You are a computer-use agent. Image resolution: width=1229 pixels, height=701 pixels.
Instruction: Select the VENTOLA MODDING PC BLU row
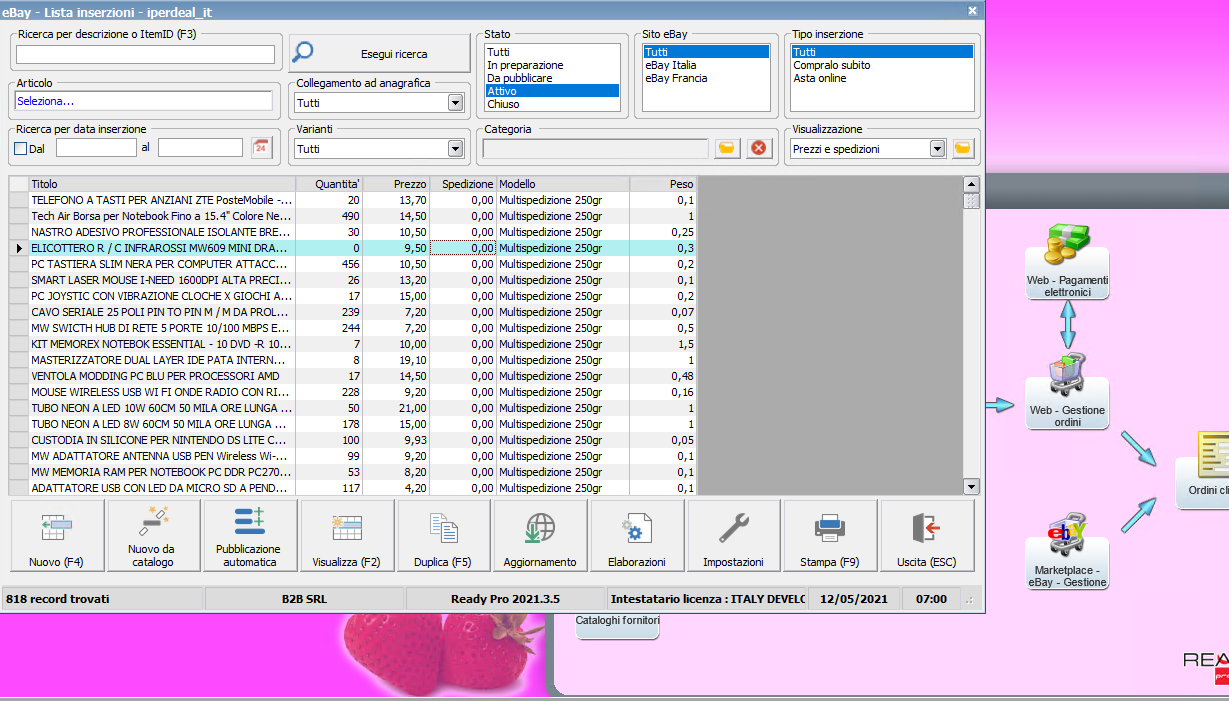coord(353,376)
